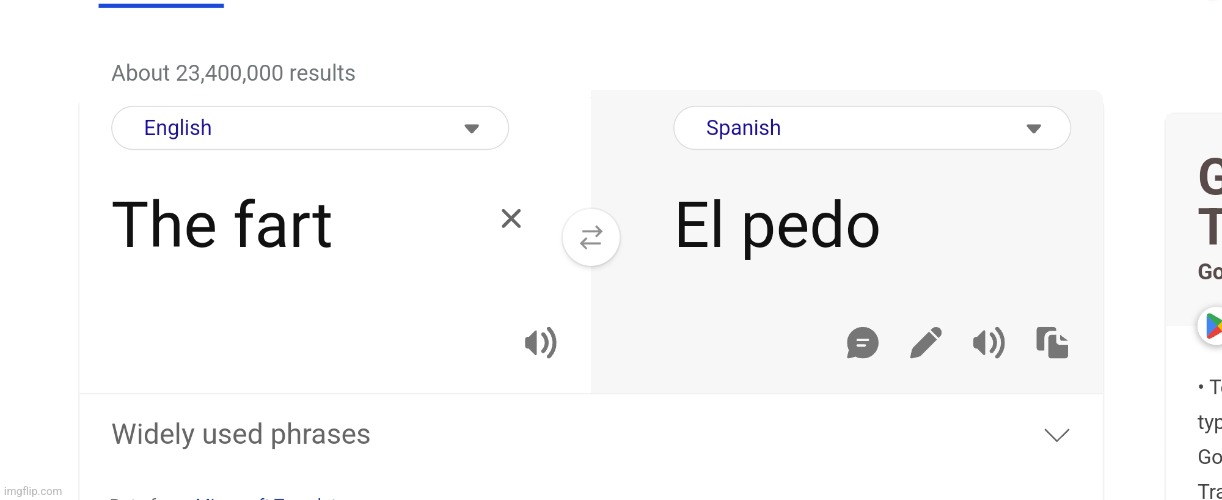Copy the translation with the copy icon
Image resolution: width=1222 pixels, height=500 pixels.
1052,343
